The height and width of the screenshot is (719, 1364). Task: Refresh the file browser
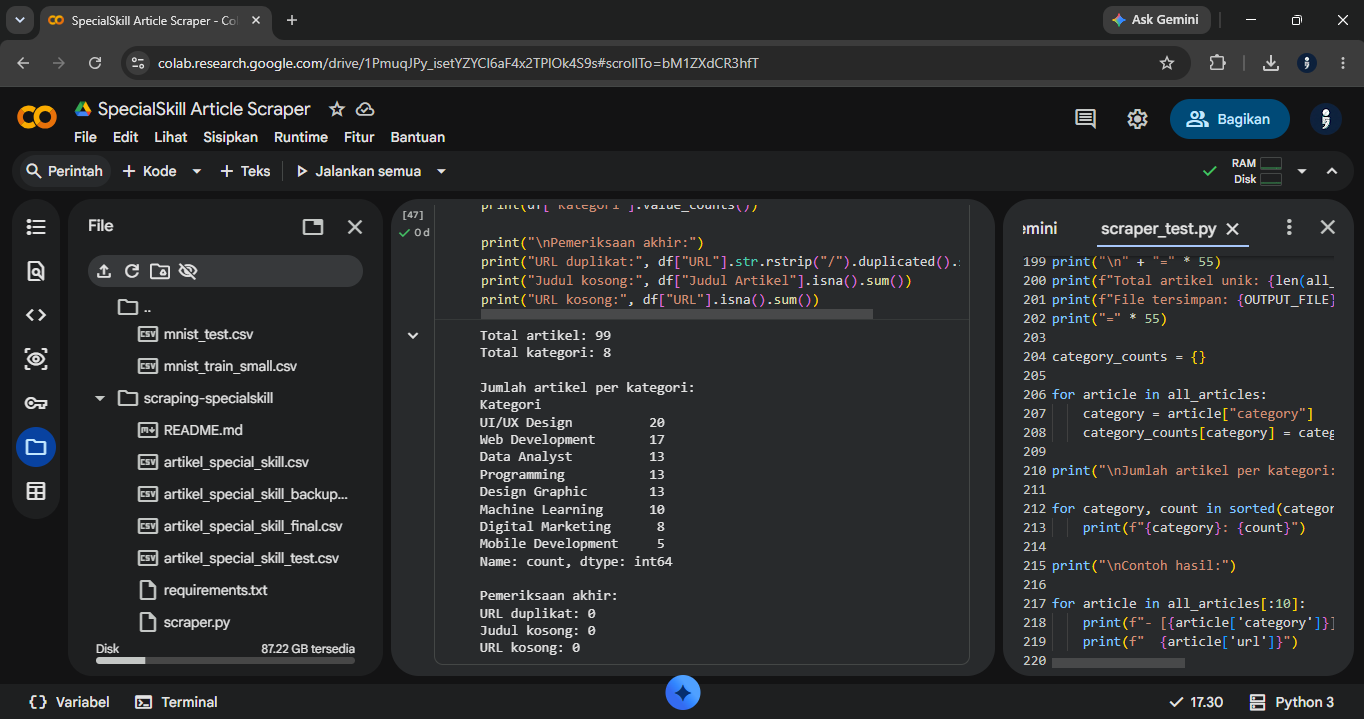pyautogui.click(x=132, y=271)
